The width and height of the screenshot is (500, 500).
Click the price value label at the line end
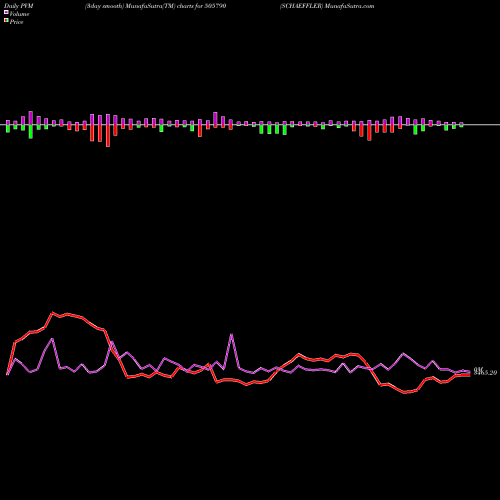(x=485, y=373)
